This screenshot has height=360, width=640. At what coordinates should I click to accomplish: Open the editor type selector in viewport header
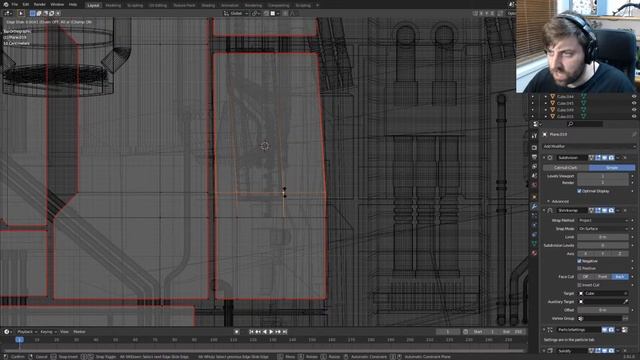[8, 13]
